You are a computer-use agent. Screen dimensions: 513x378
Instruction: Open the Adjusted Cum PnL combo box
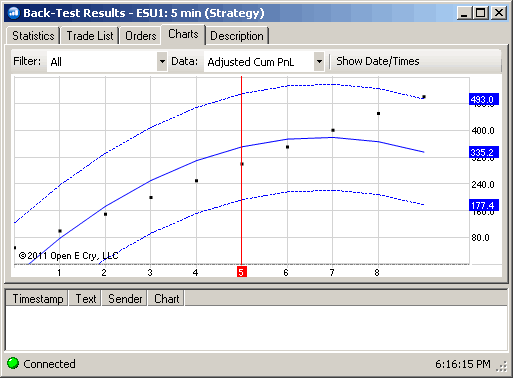tap(264, 62)
